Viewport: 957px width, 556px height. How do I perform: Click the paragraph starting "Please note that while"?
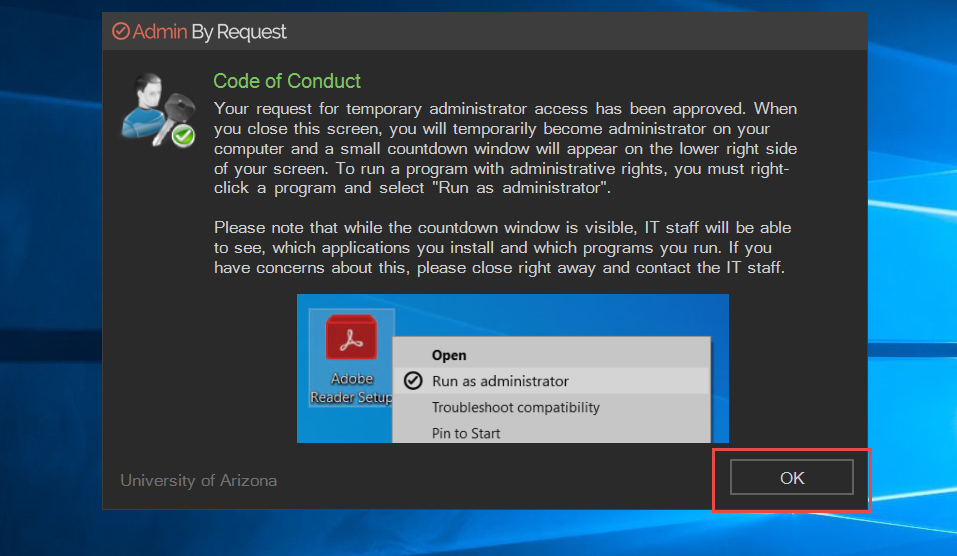tap(502, 248)
